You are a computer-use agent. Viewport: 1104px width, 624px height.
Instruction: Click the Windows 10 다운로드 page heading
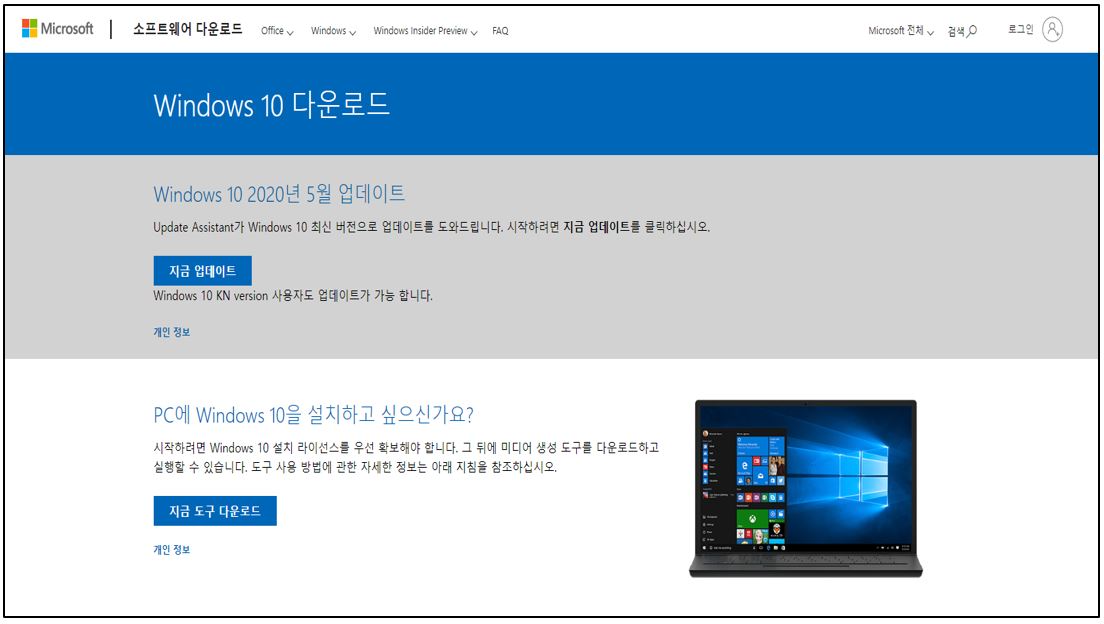point(272,105)
